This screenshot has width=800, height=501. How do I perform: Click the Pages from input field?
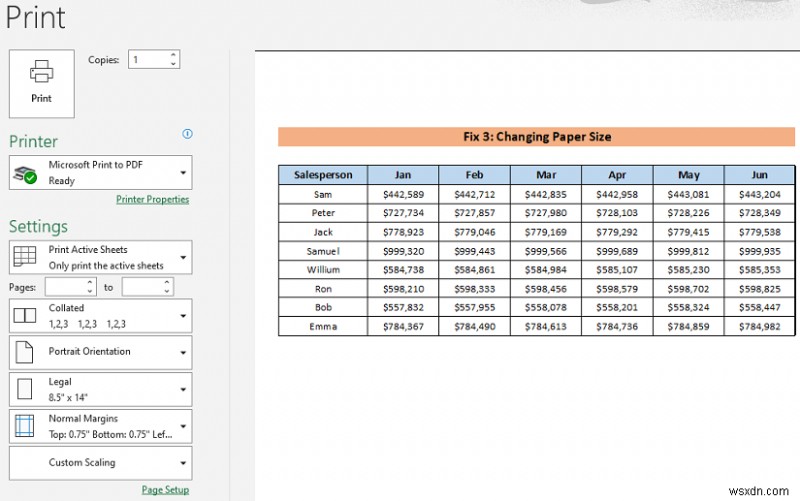(x=65, y=287)
